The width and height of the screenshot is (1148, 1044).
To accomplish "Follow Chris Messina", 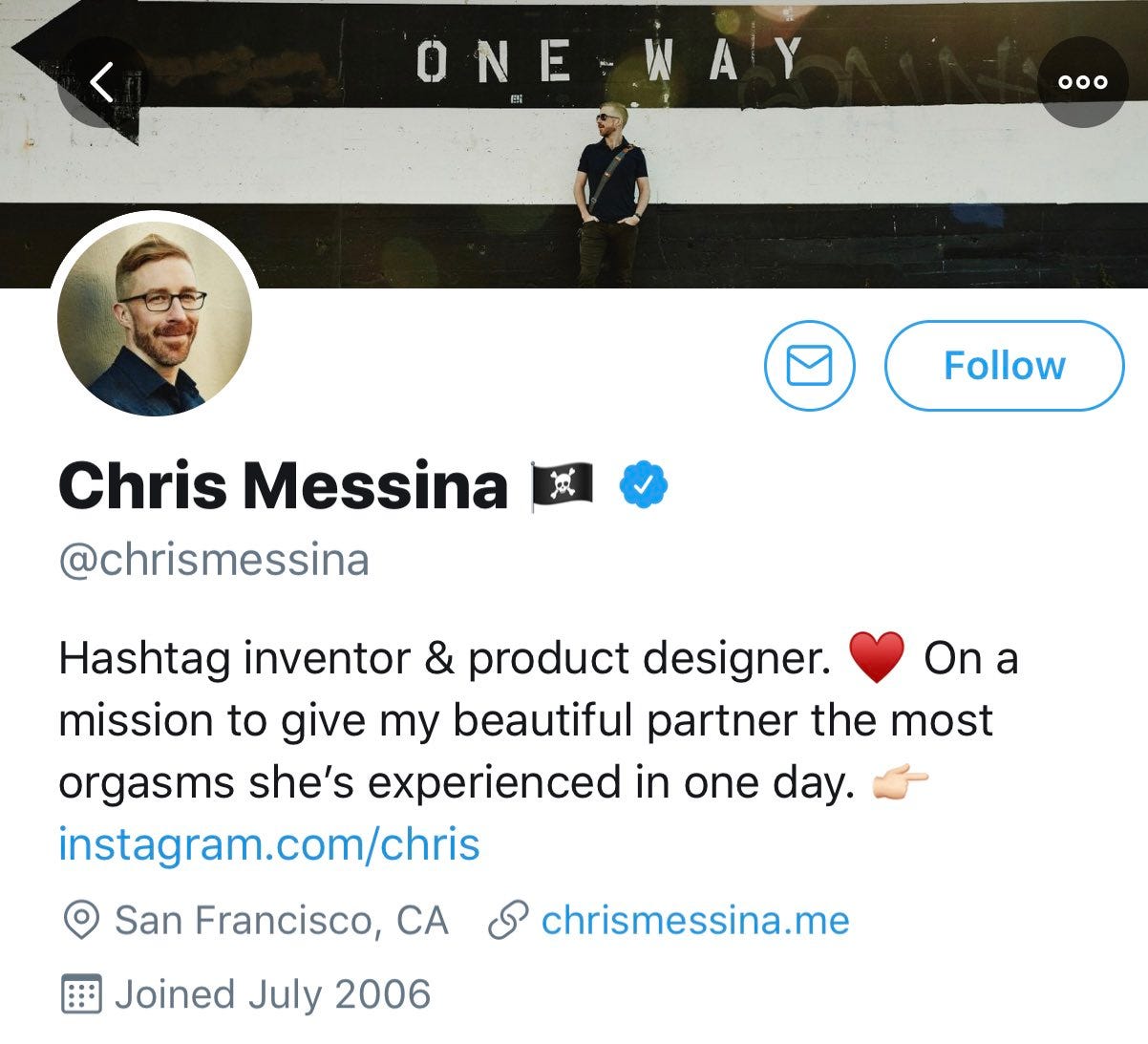I will click(x=1004, y=366).
